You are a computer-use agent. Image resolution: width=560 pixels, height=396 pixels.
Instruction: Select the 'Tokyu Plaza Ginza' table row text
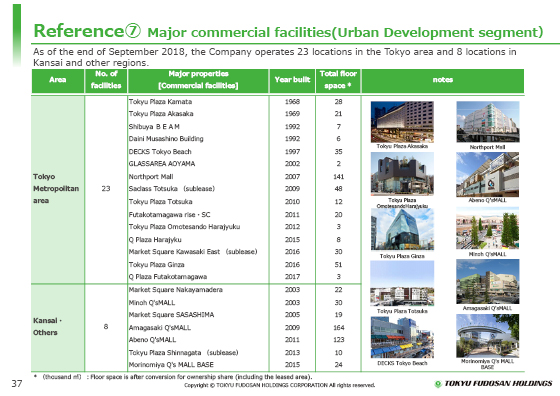(157, 265)
